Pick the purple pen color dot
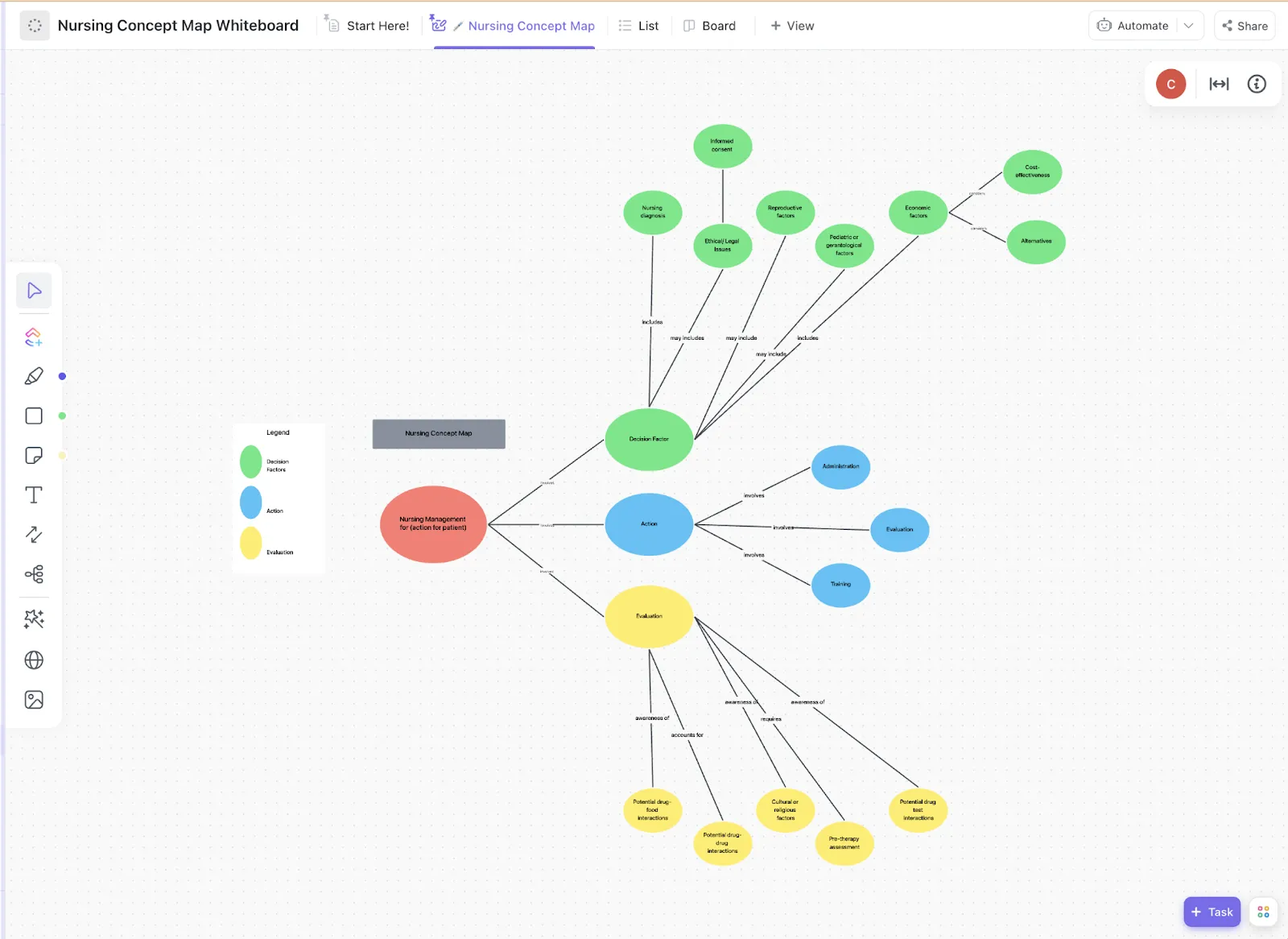This screenshot has width=1288, height=939. point(62,376)
